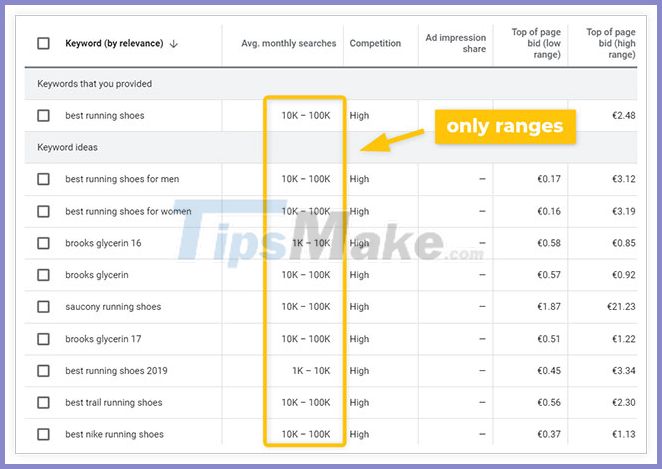Click the 'Keyword ideas' section label
662x469 pixels.
tap(68, 147)
